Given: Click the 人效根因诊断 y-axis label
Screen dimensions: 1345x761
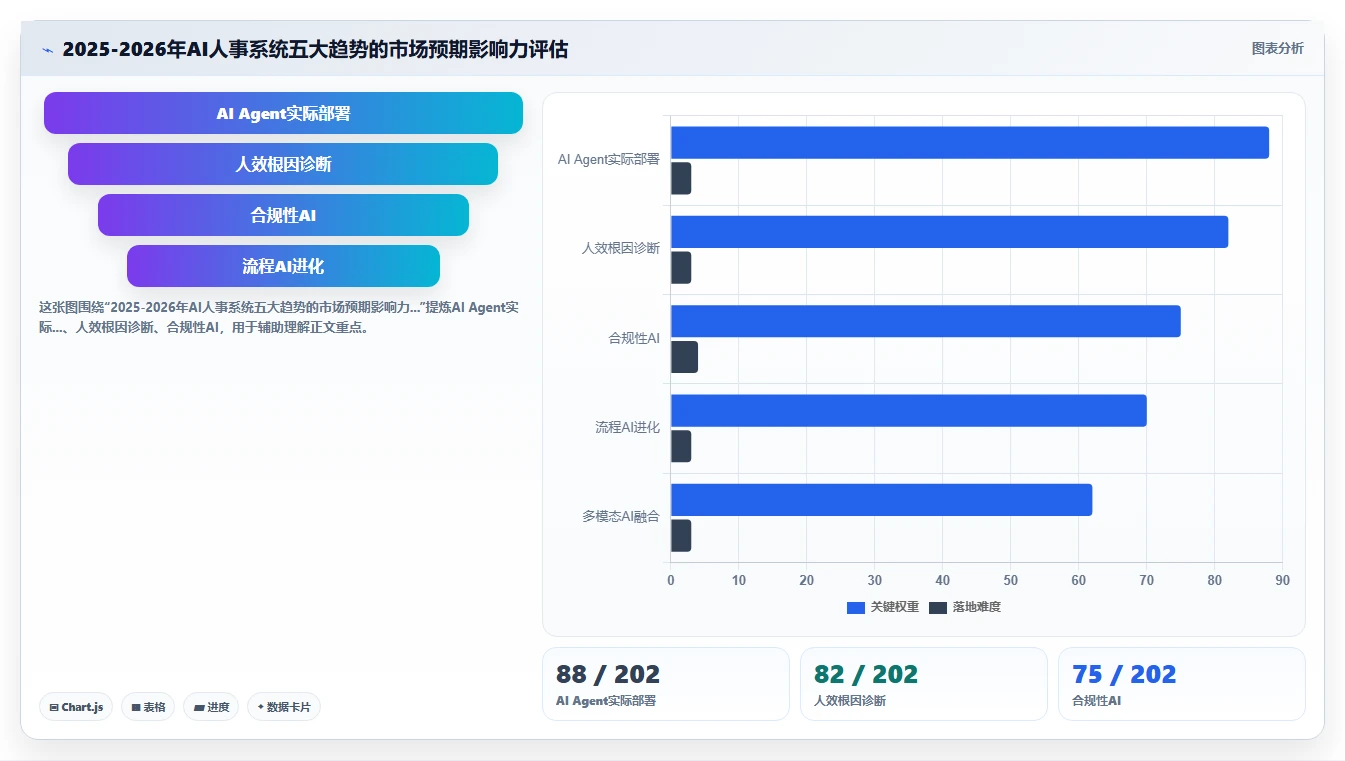Looking at the screenshot, I should pyautogui.click(x=621, y=248).
